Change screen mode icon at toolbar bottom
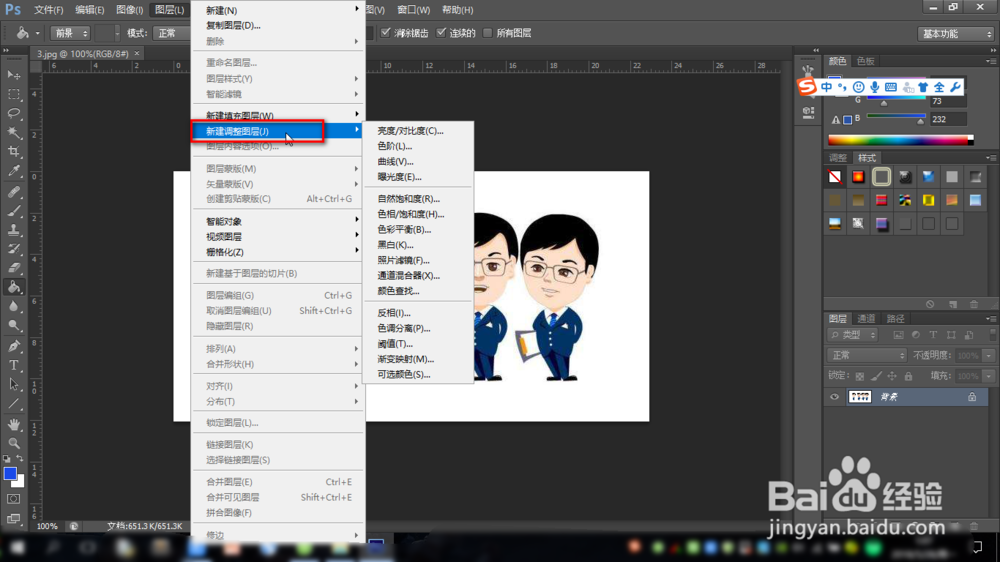This screenshot has width=1000, height=562. click(13, 519)
